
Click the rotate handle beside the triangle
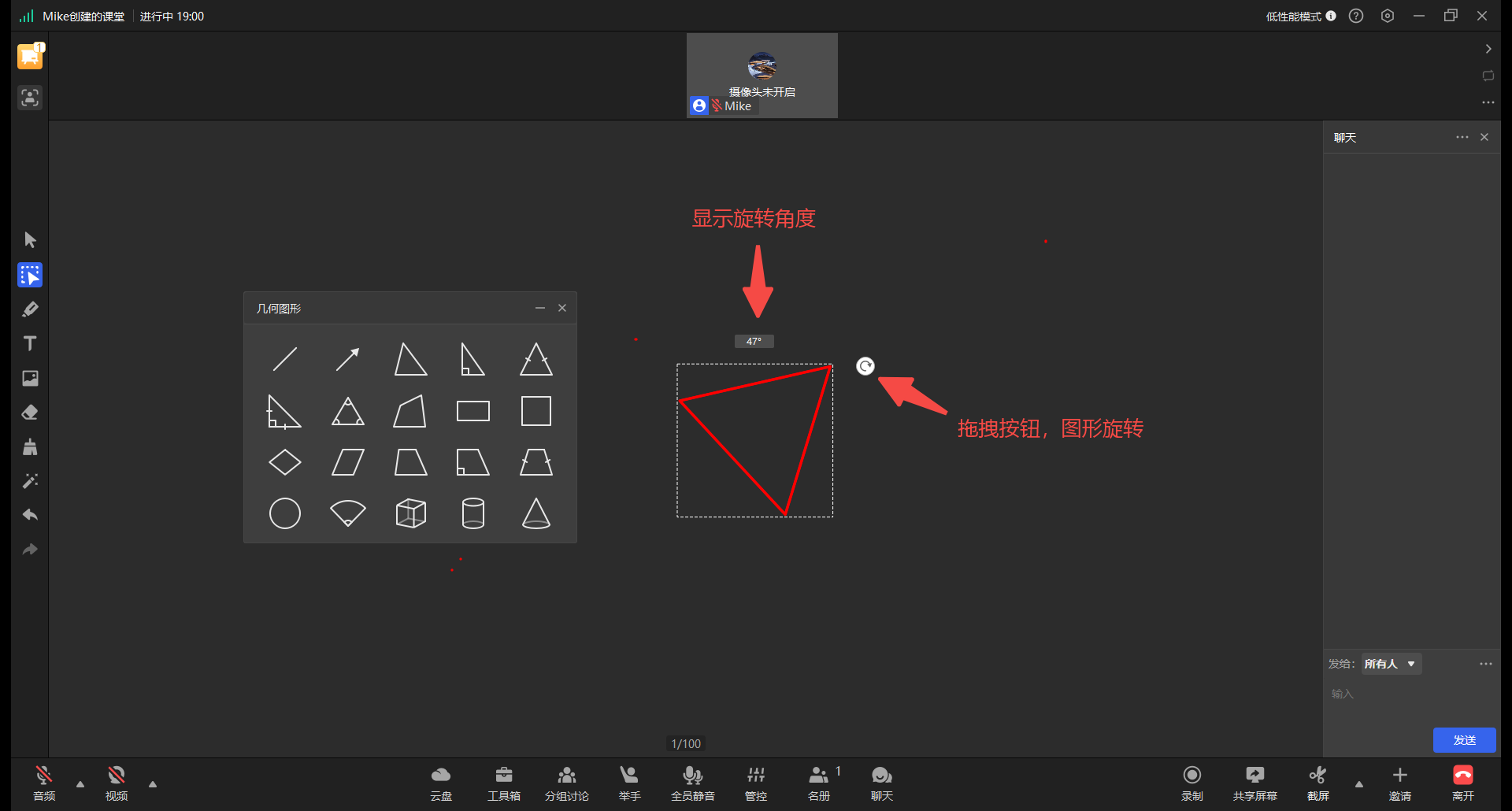click(x=865, y=366)
